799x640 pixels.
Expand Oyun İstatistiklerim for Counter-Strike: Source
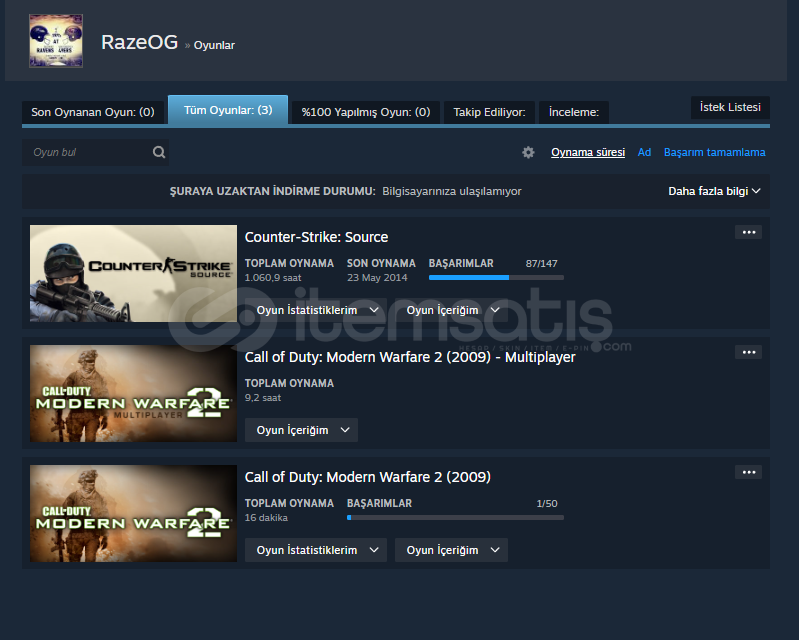click(316, 310)
